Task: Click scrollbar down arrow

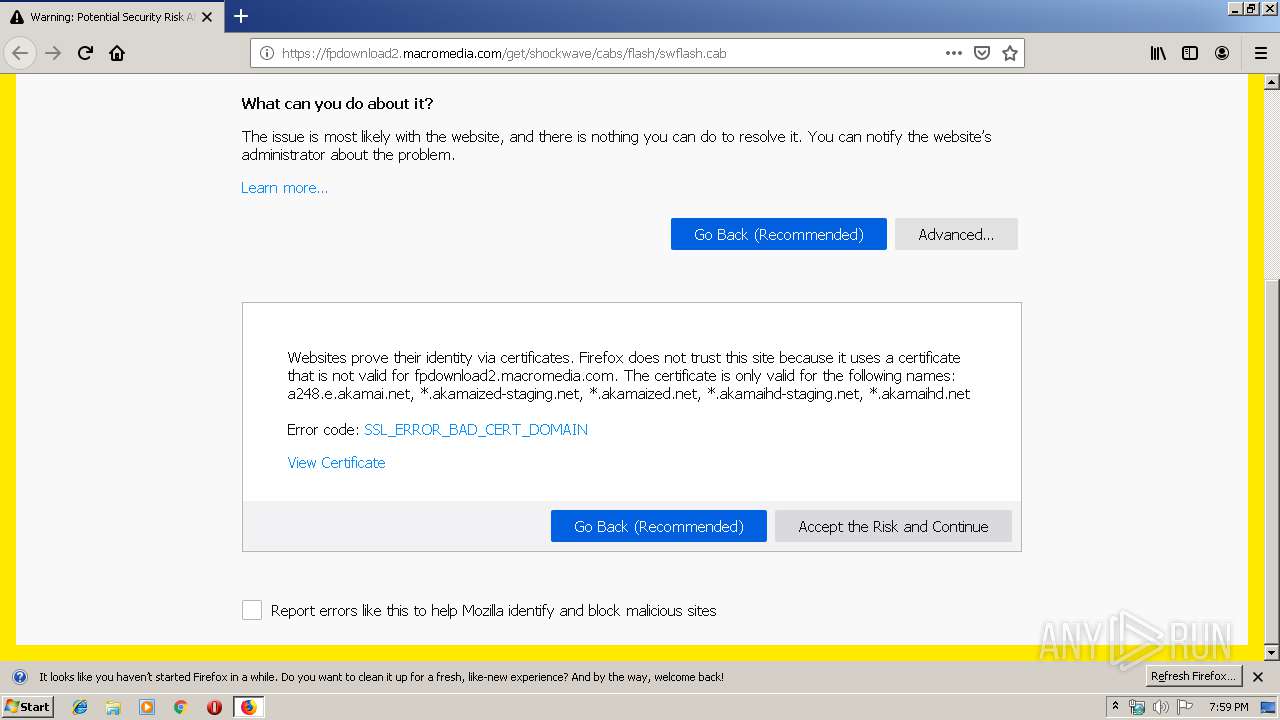Action: coord(1272,653)
